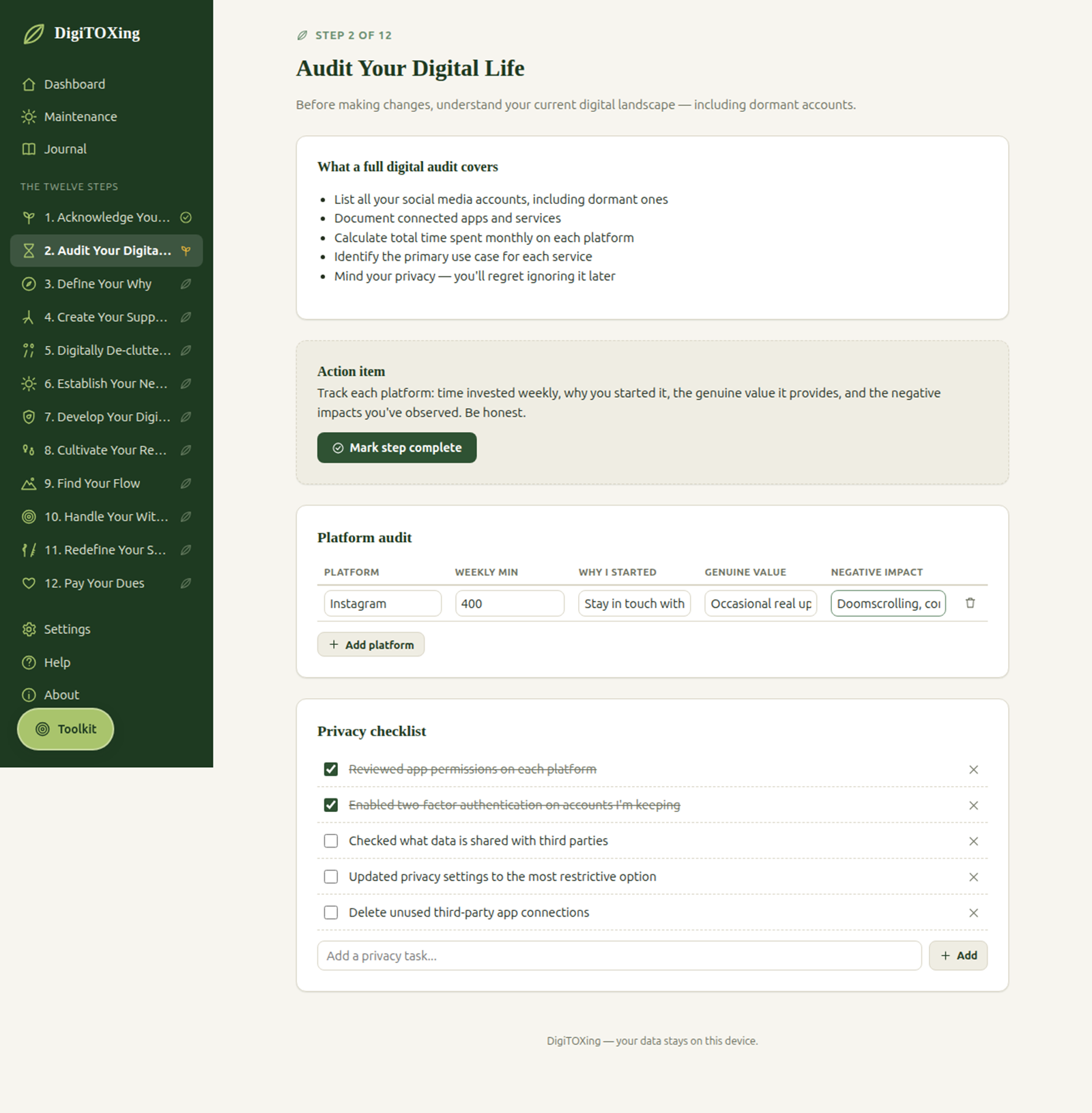Click the Mark step complete button
The image size is (1092, 1113).
tap(397, 448)
